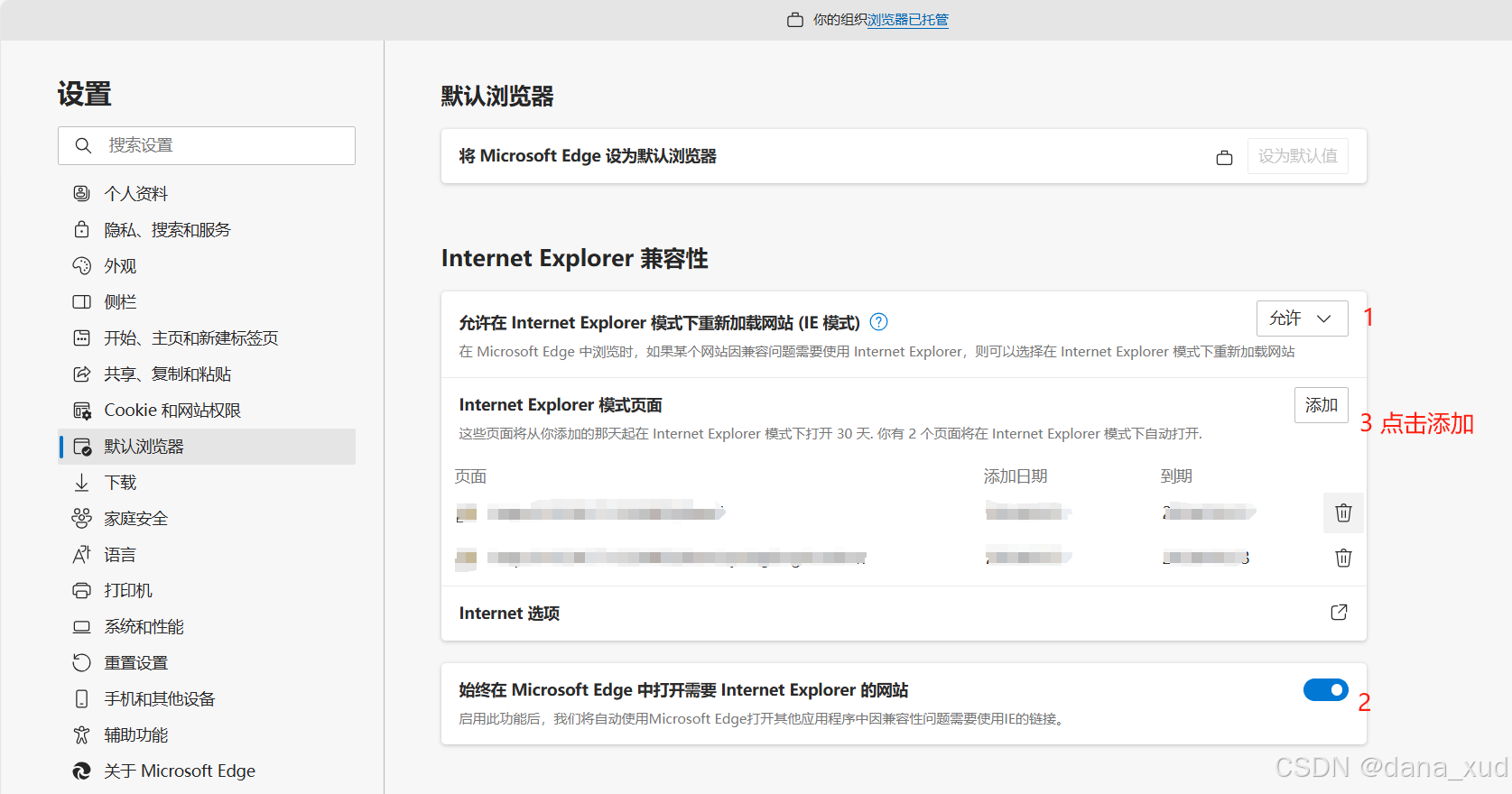Open the 允许 dropdown for IE mode reload
Screen dimensions: 1512x794
click(1302, 319)
